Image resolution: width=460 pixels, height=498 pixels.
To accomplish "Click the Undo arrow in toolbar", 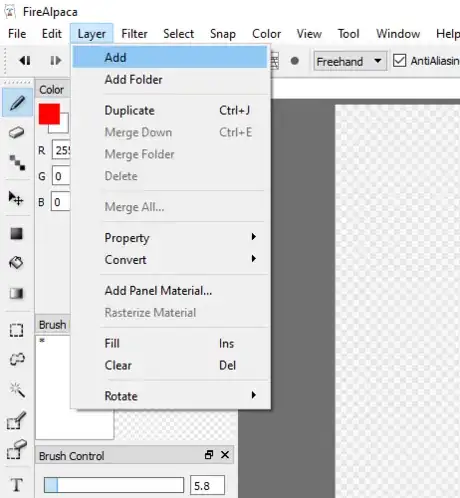I will [x=25, y=61].
